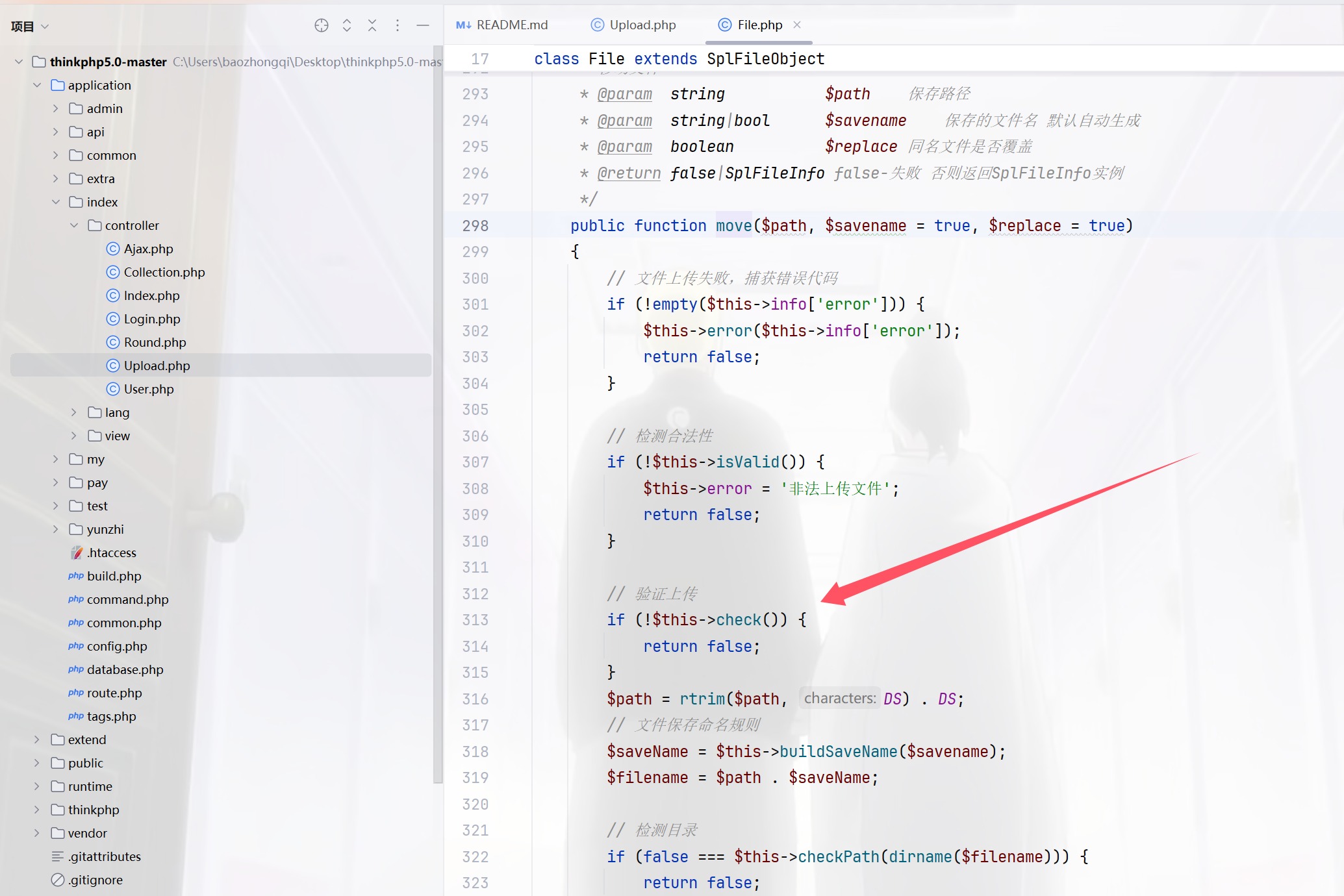
Task: Select config.php in the project tree
Action: coord(117,646)
